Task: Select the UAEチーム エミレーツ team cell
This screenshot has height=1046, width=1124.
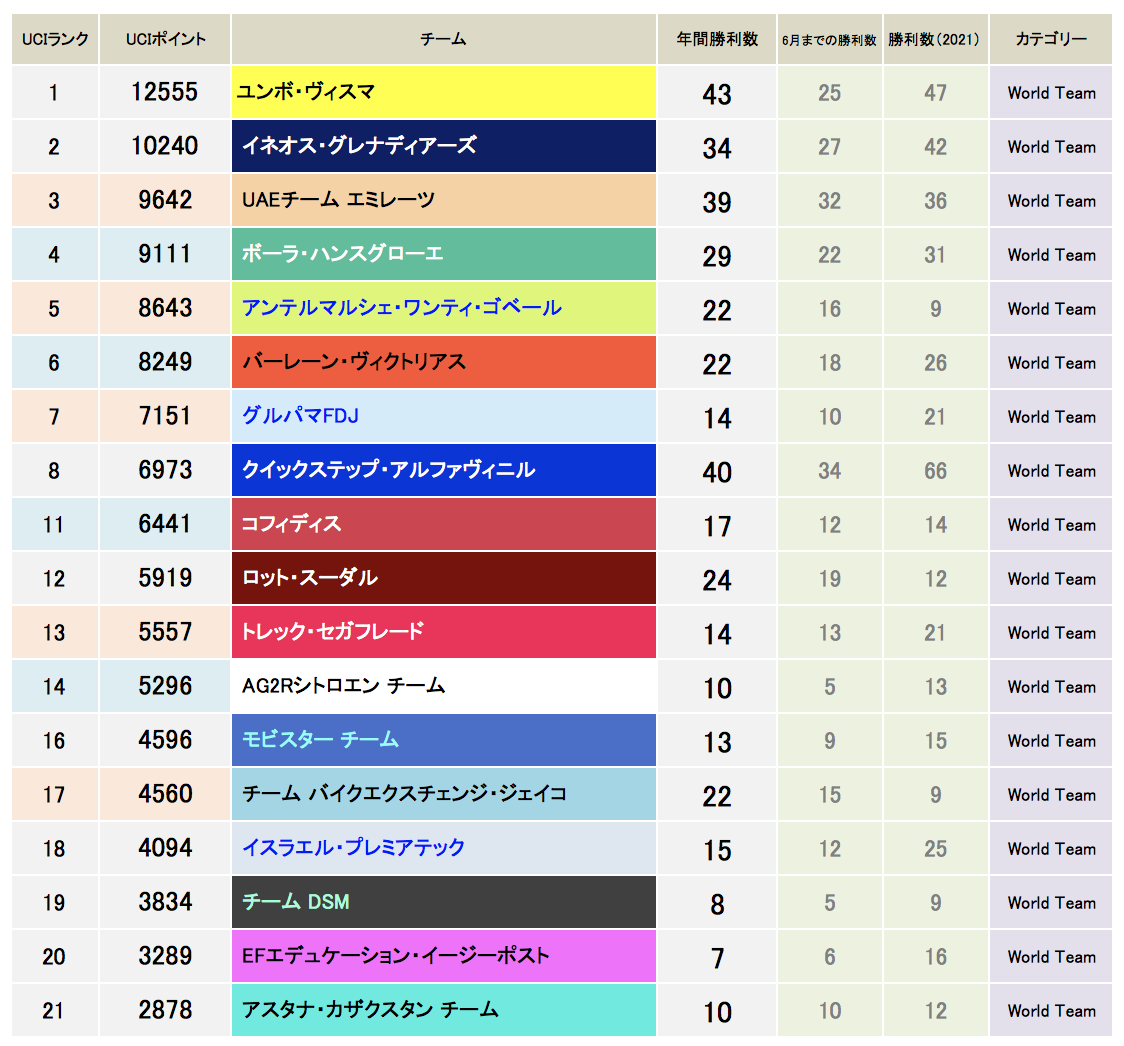Action: (x=444, y=200)
